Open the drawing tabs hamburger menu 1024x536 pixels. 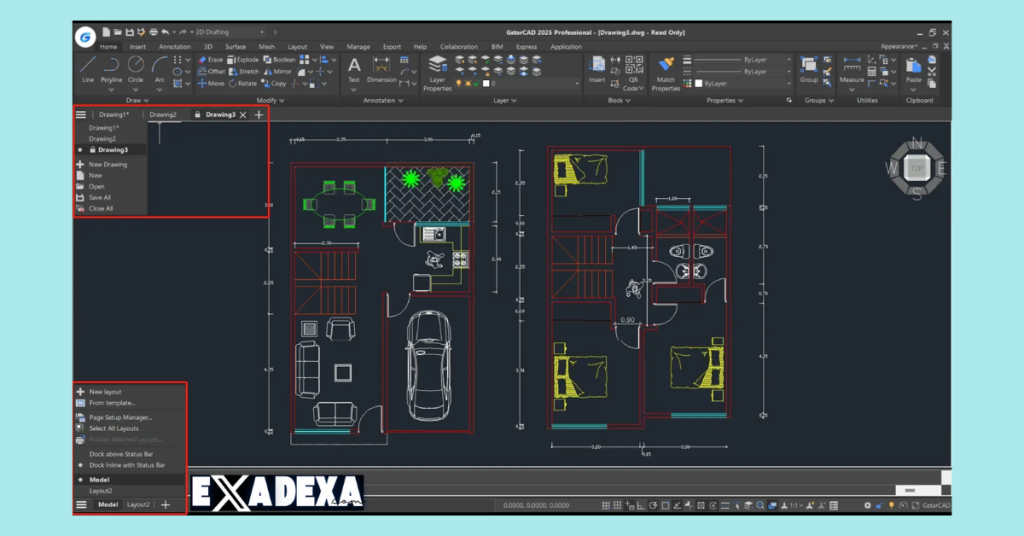point(80,114)
